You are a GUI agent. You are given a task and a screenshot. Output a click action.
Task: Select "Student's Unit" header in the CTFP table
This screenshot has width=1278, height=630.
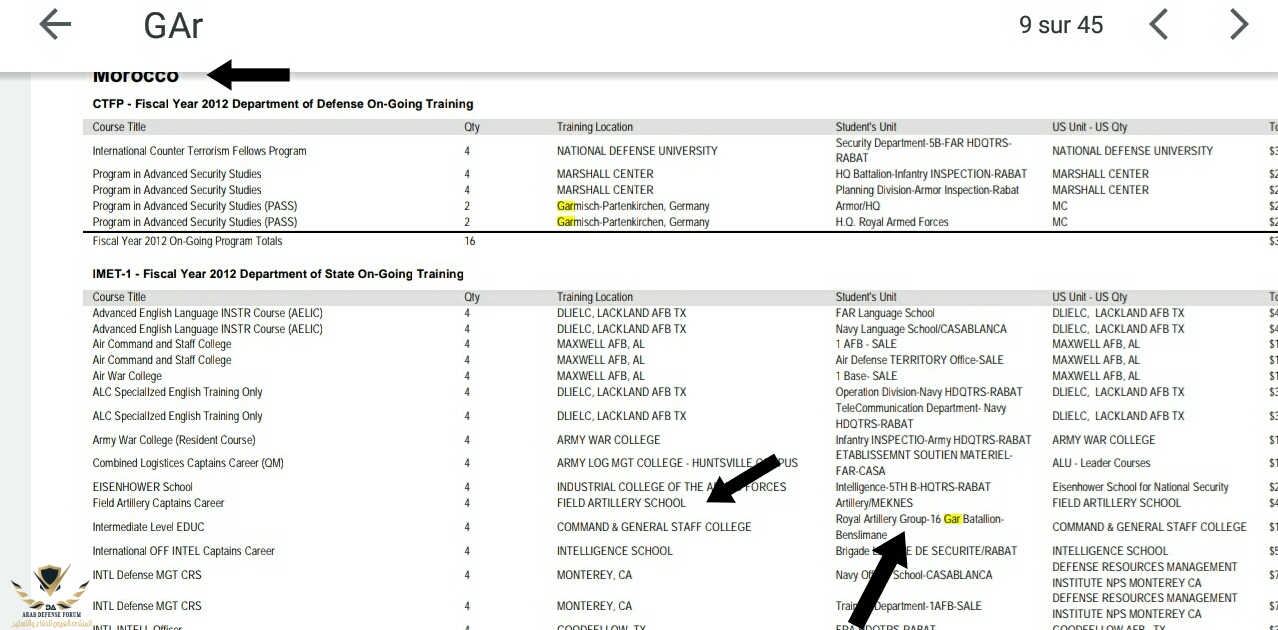866,127
